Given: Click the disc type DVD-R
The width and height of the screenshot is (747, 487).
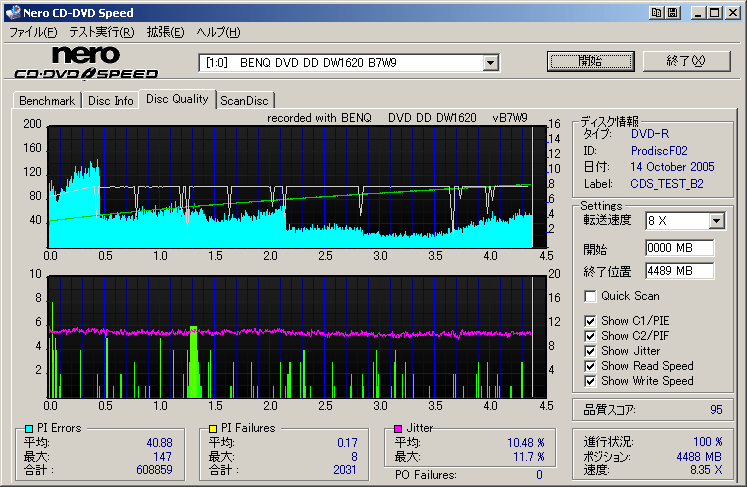Looking at the screenshot, I should click(x=650, y=134).
